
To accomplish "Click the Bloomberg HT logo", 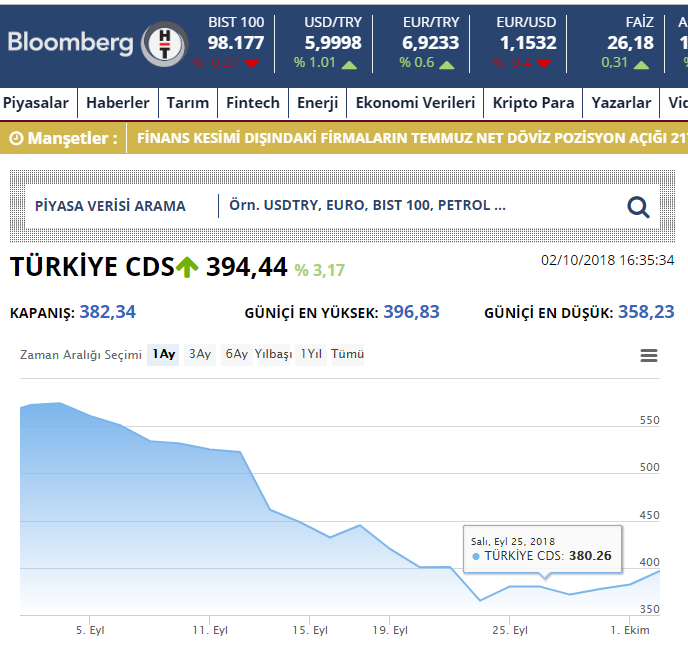I will coord(97,43).
